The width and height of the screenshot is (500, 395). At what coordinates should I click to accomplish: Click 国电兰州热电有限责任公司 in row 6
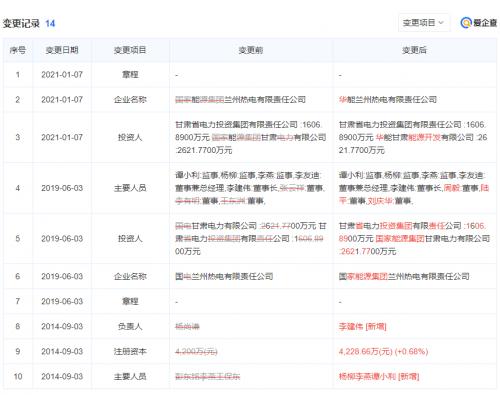(224, 276)
